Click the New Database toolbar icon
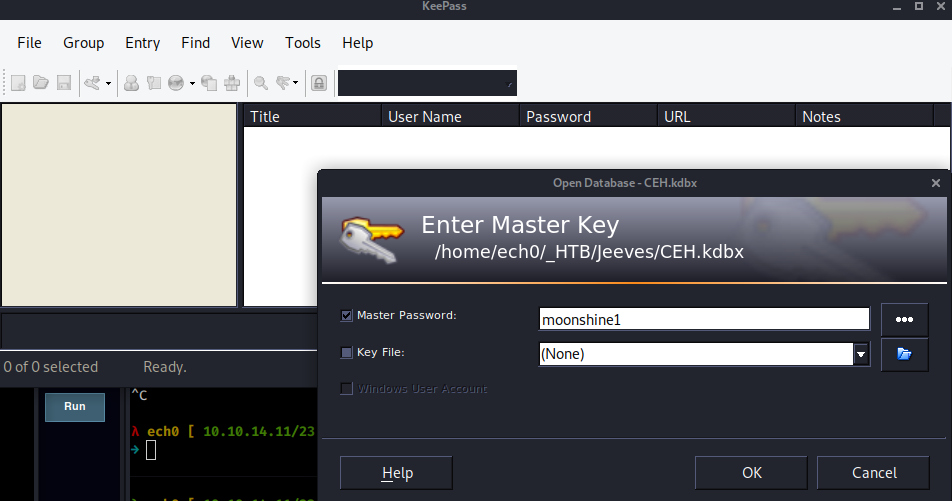Image resolution: width=952 pixels, height=501 pixels. pos(18,83)
